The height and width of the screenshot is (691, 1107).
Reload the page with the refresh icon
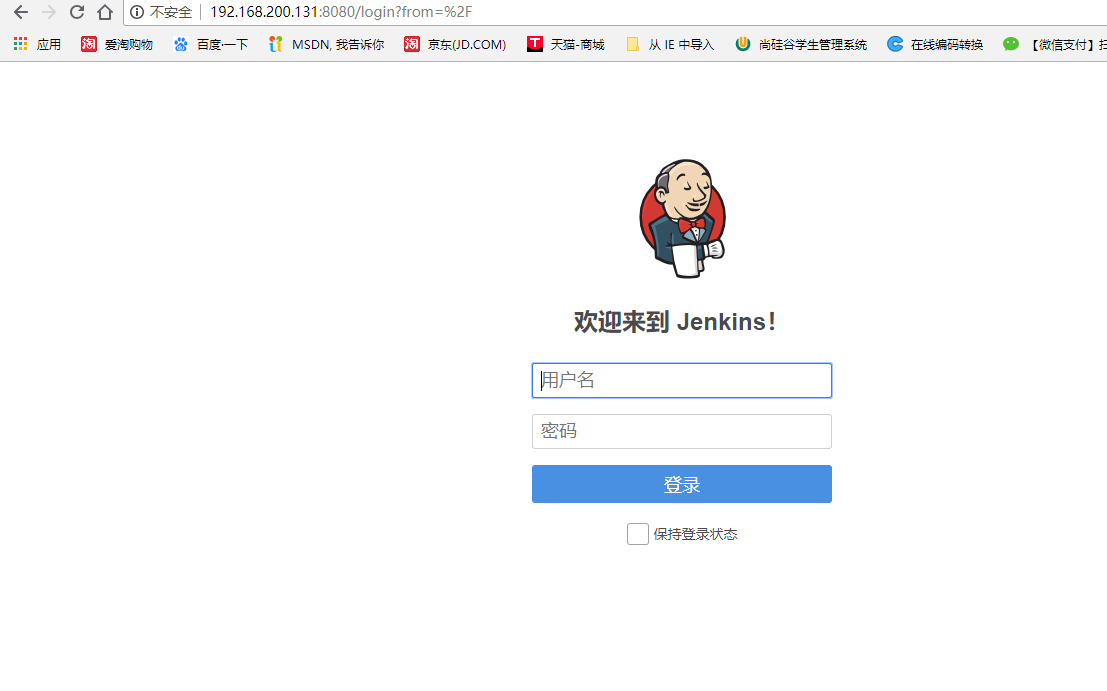click(77, 12)
